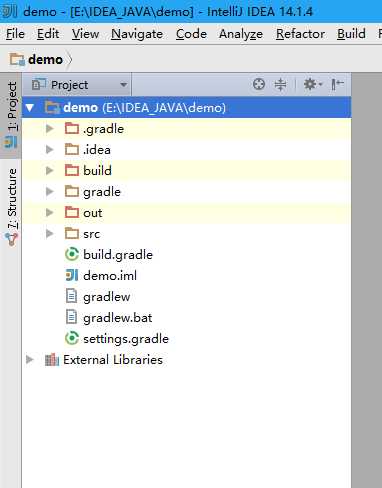Click the demo module icon in the tree root
Viewport: 382px width, 488px height.
tap(52, 107)
